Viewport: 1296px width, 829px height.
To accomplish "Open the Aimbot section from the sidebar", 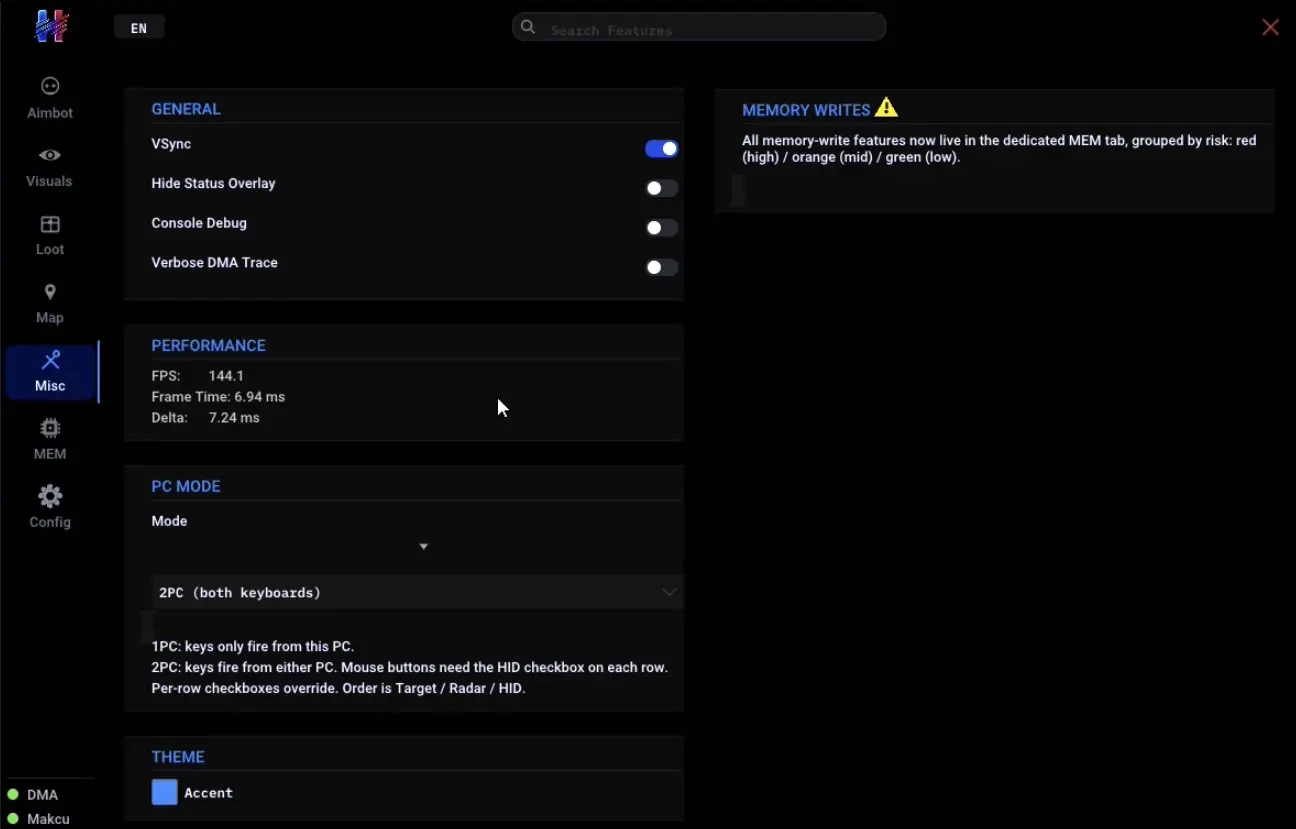I will (50, 98).
